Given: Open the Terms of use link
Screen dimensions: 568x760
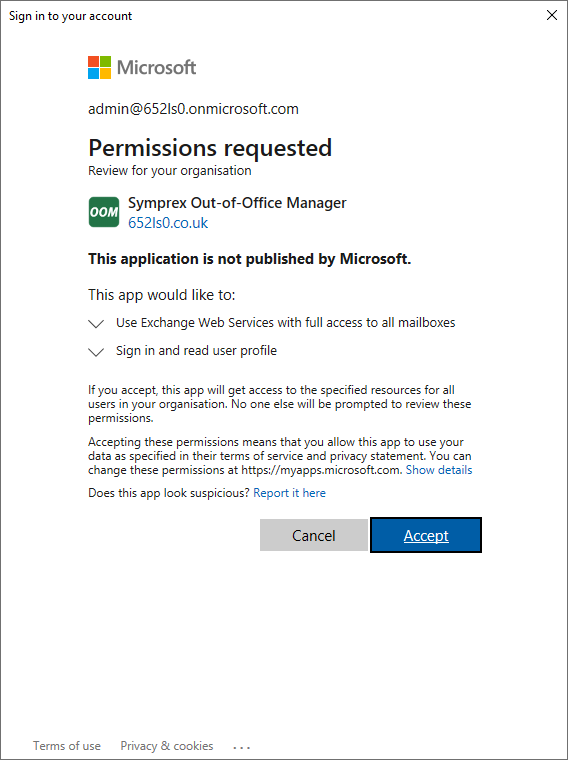Looking at the screenshot, I should (67, 746).
